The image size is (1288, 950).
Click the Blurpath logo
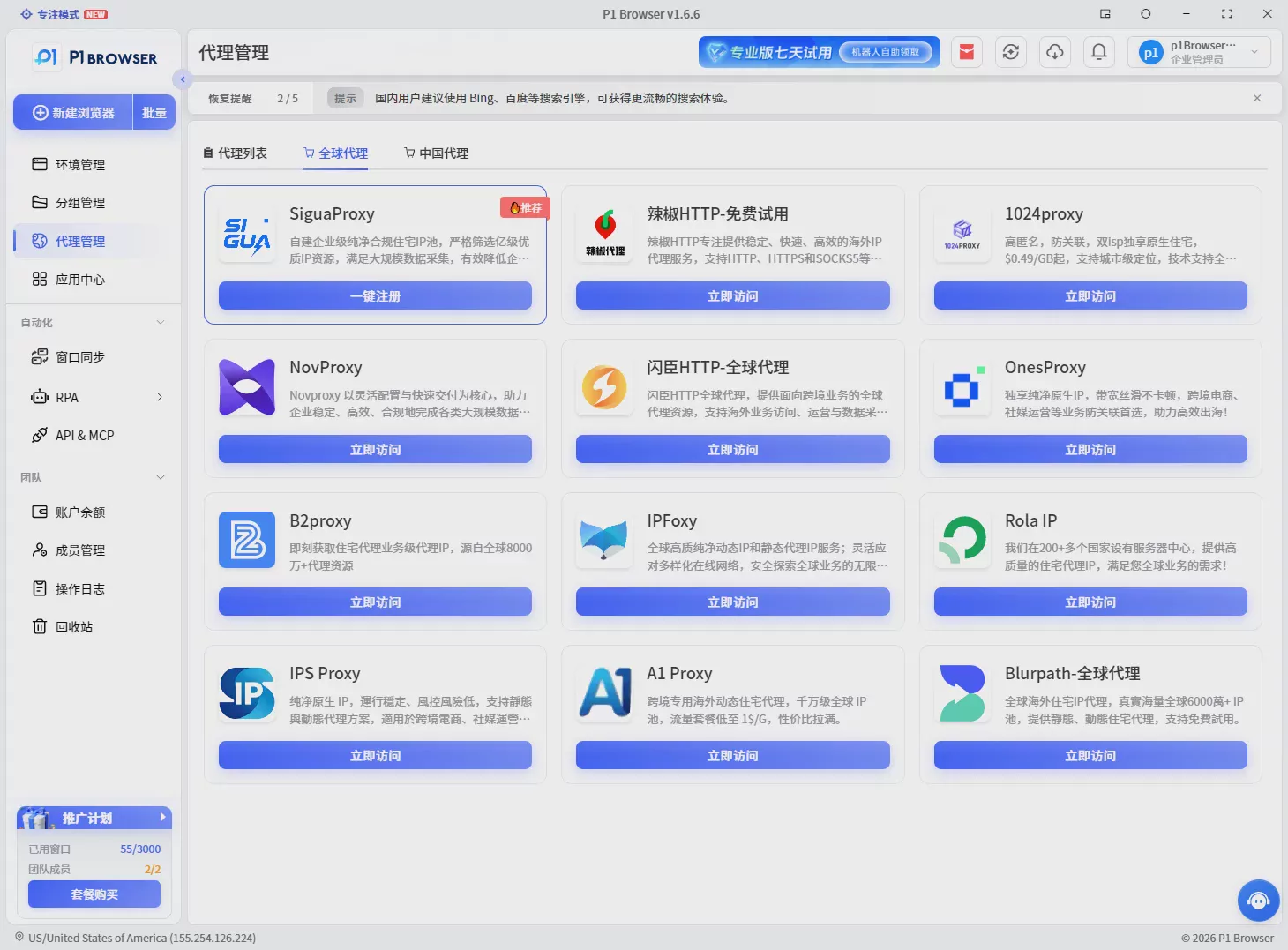point(962,693)
